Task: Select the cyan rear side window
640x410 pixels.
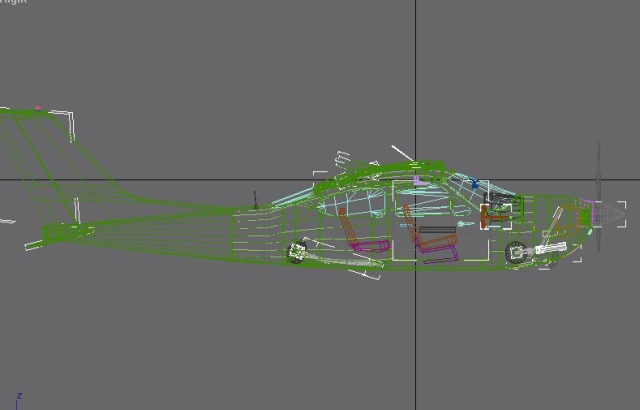Action: [x=352, y=203]
